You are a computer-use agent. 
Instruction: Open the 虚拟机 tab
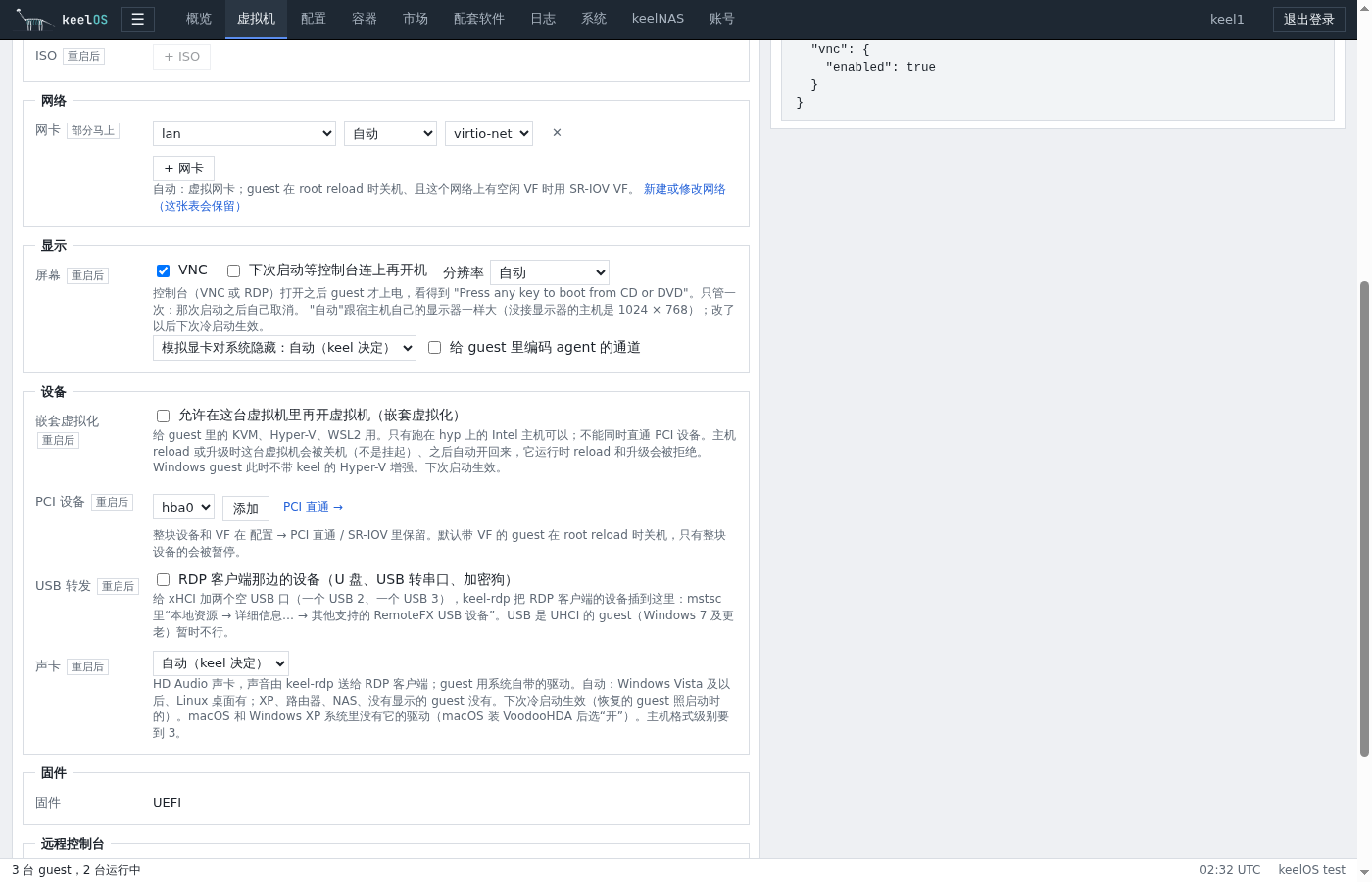point(256,19)
